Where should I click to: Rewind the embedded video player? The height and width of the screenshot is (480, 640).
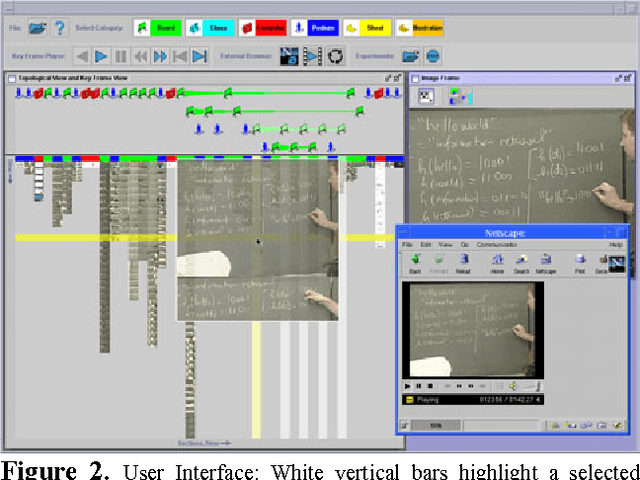point(459,386)
